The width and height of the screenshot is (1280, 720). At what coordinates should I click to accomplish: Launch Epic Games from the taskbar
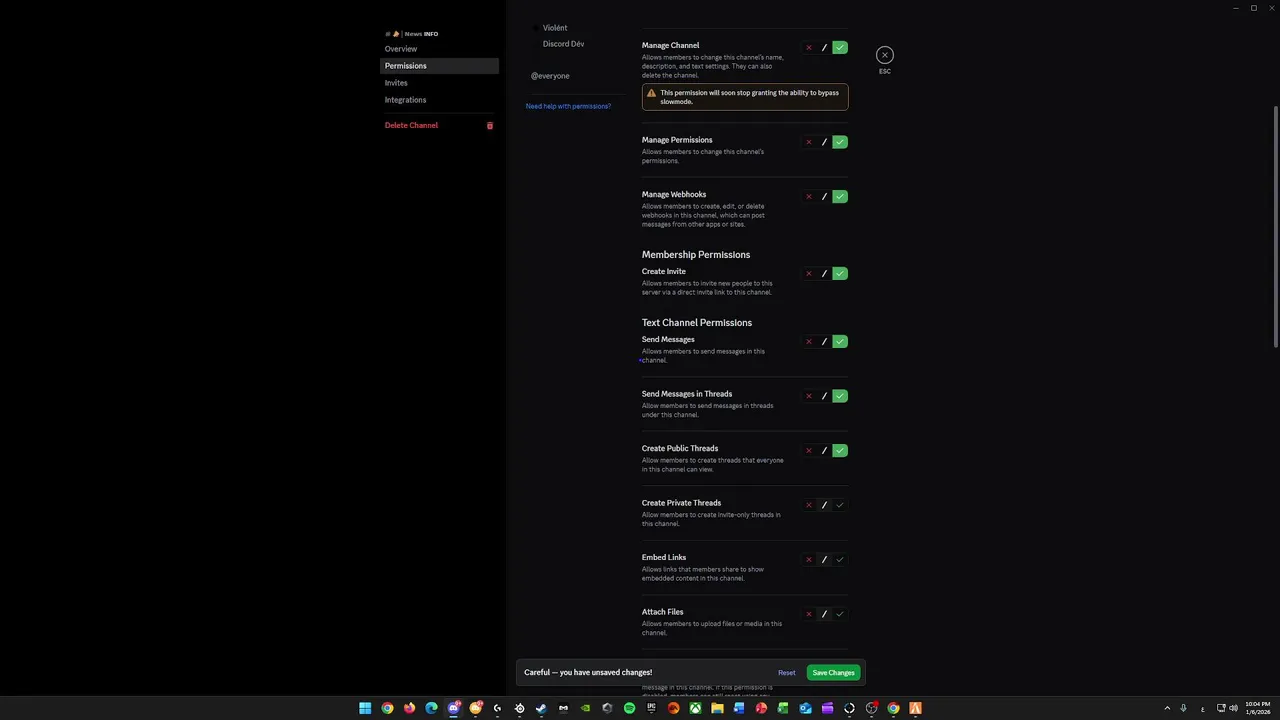coord(651,708)
